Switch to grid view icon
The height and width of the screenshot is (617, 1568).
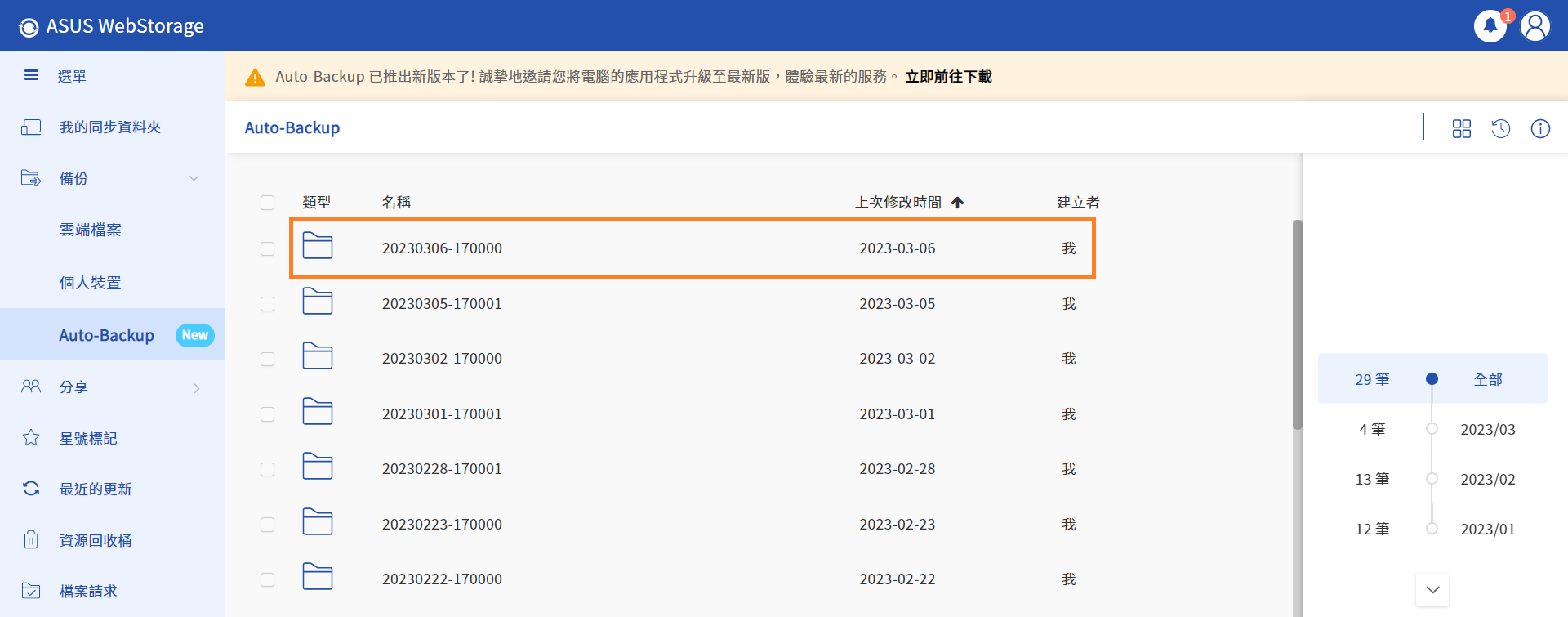tap(1462, 128)
